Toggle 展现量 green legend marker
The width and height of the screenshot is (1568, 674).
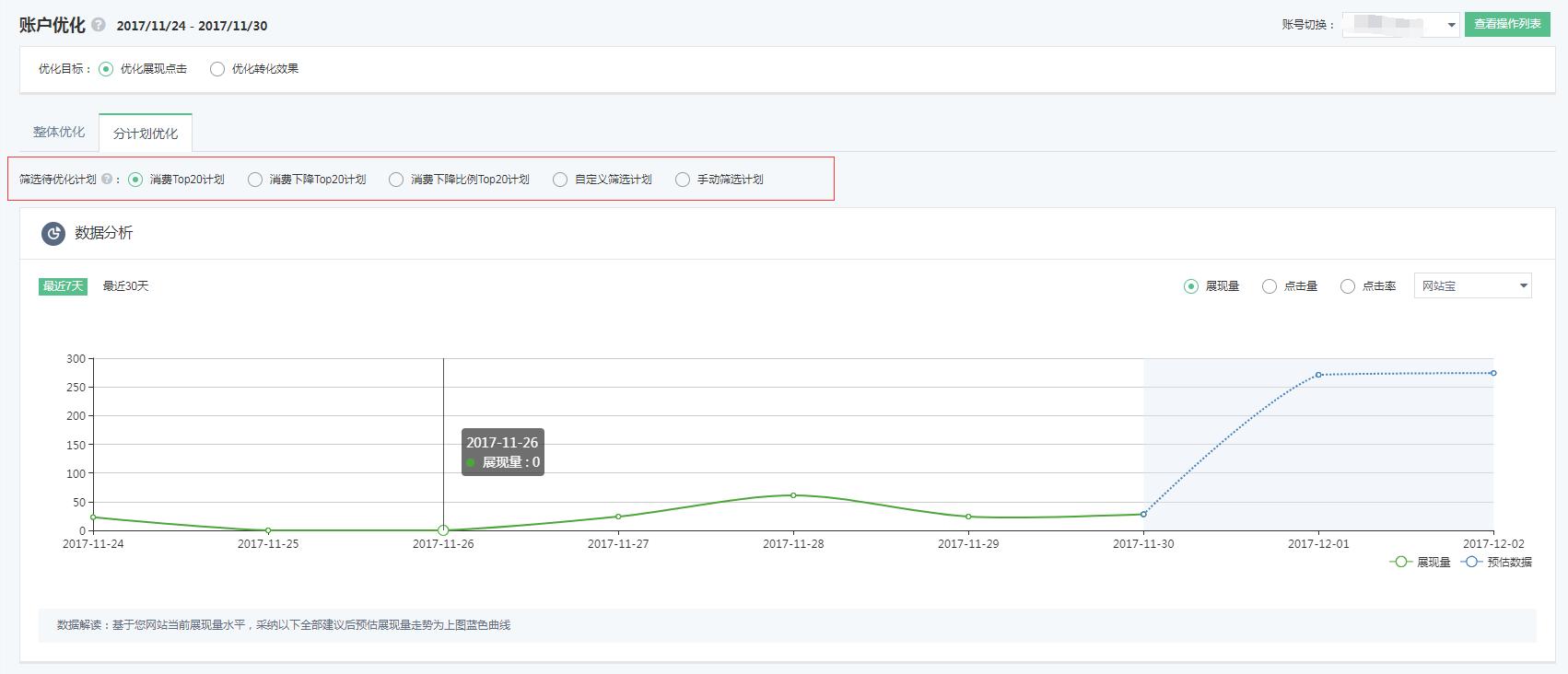1401,562
